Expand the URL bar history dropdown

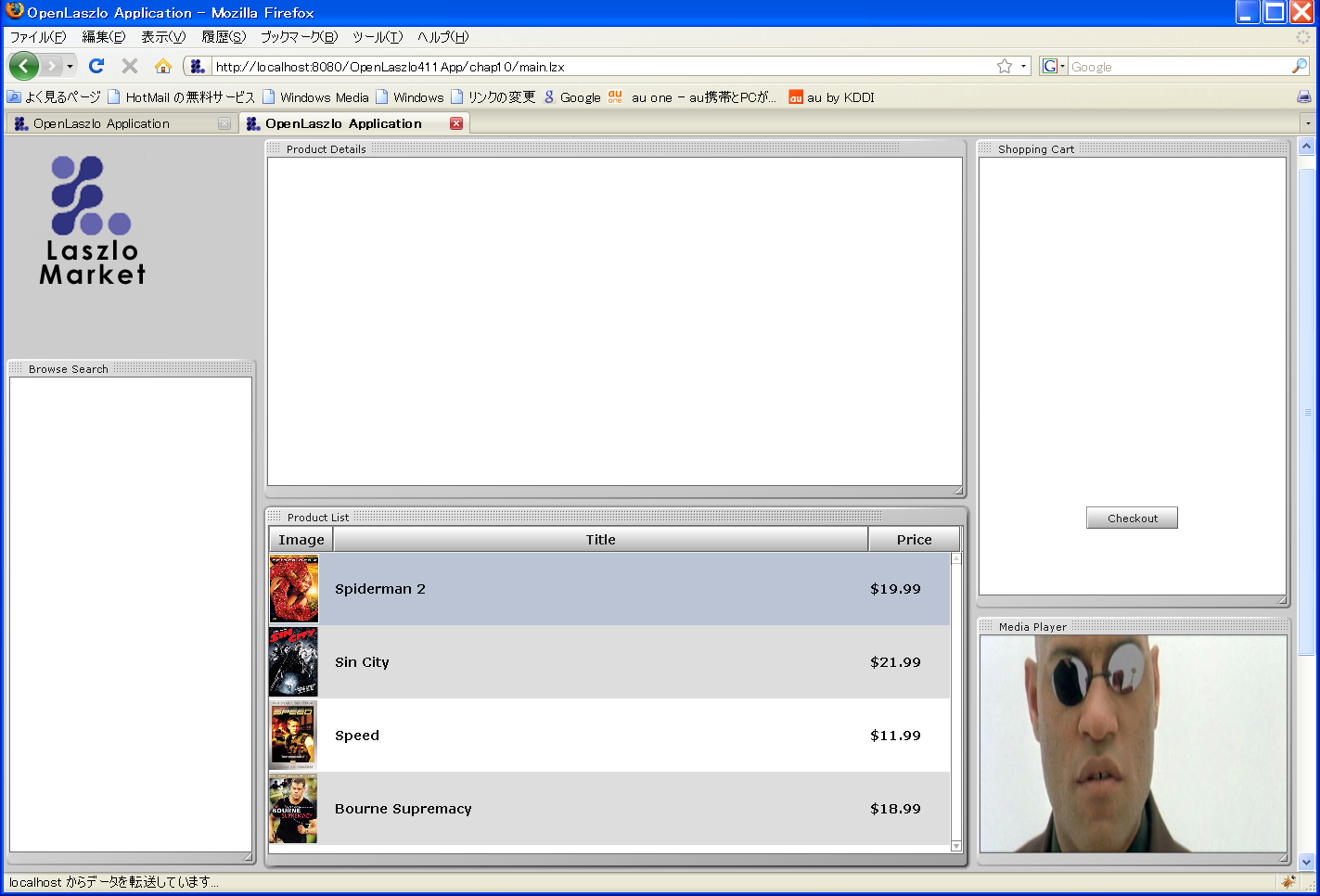(1024, 66)
